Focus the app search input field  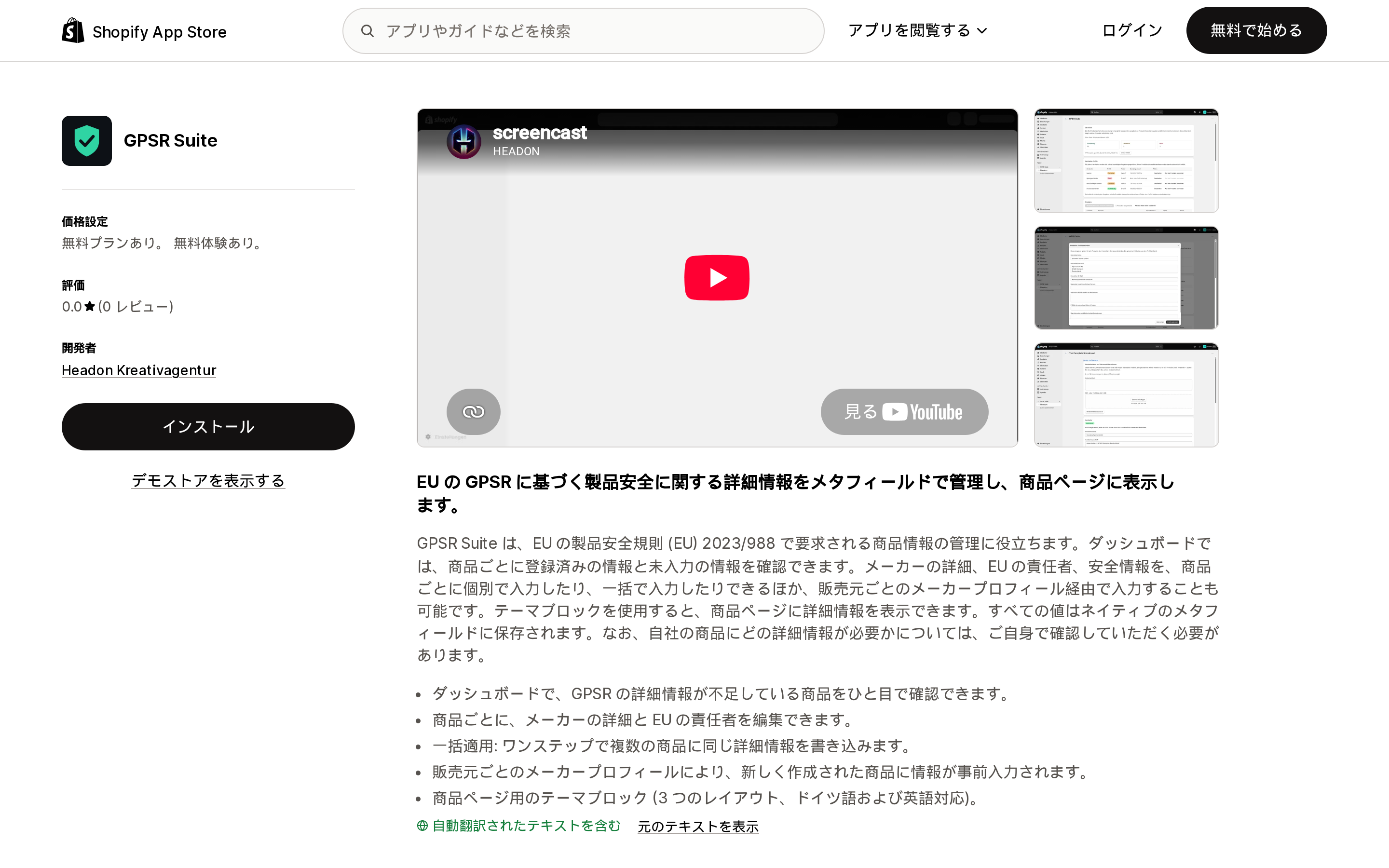[x=583, y=31]
